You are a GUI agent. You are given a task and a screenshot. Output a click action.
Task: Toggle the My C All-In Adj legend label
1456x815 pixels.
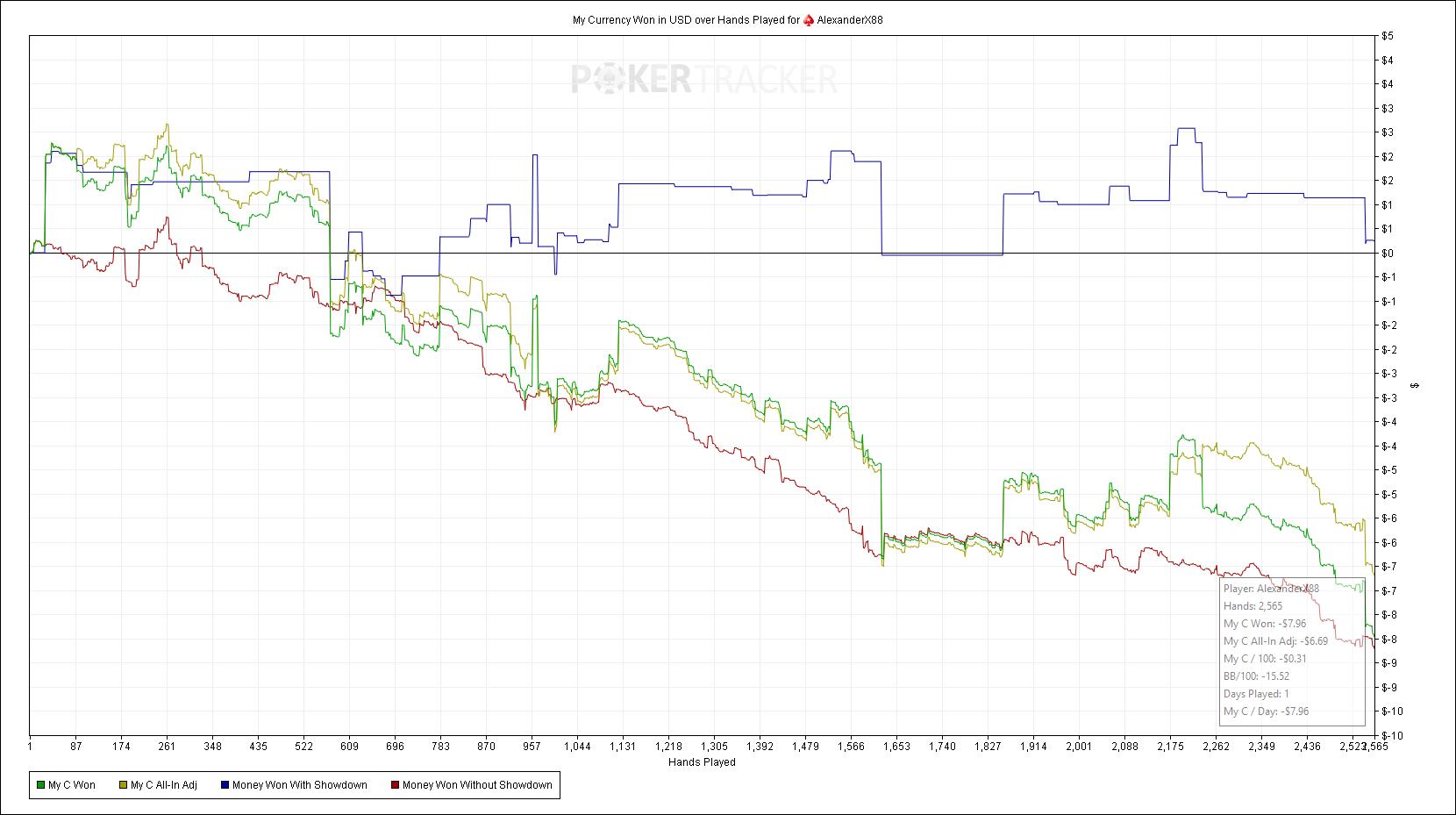(164, 785)
